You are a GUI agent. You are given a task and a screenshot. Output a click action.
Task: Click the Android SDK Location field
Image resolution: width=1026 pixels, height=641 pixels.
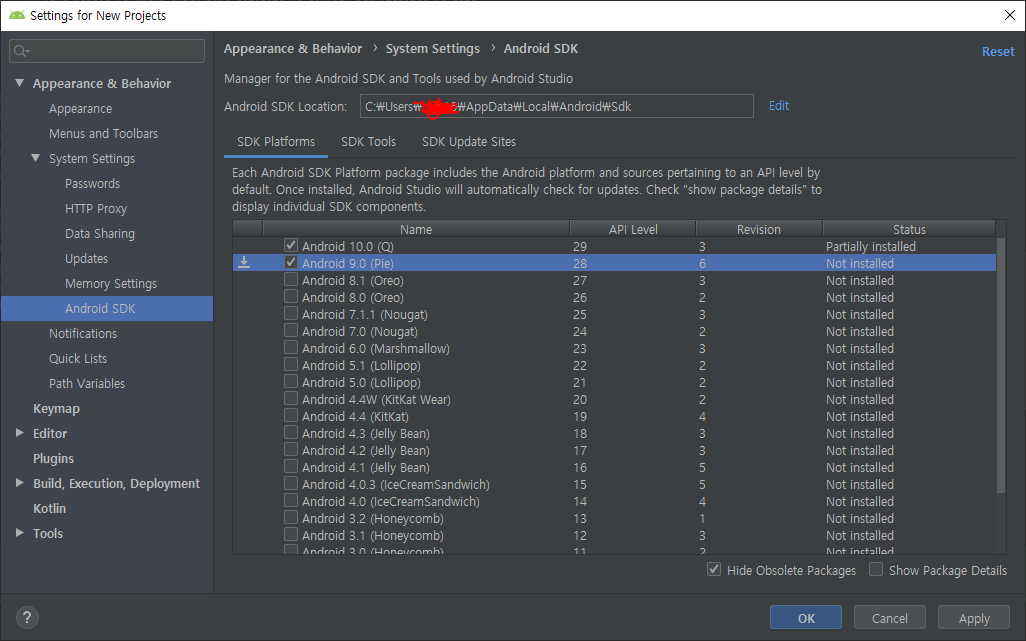pos(557,106)
